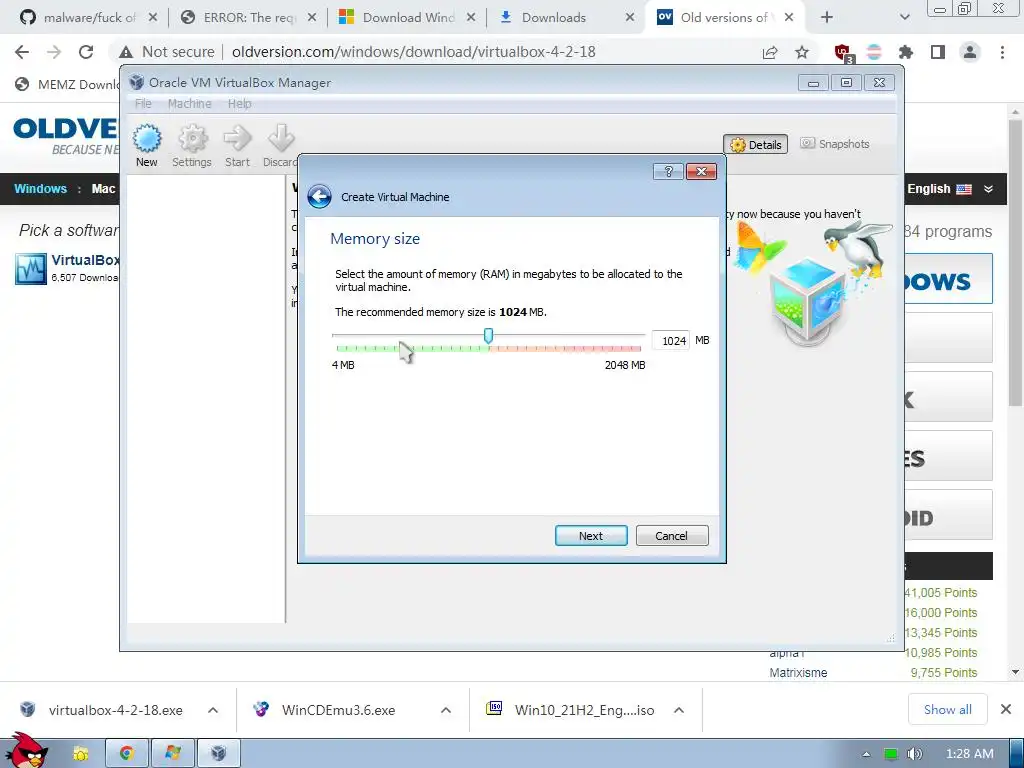Image resolution: width=1024 pixels, height=768 pixels.
Task: Click the Not secure warning icon
Action: 126,52
